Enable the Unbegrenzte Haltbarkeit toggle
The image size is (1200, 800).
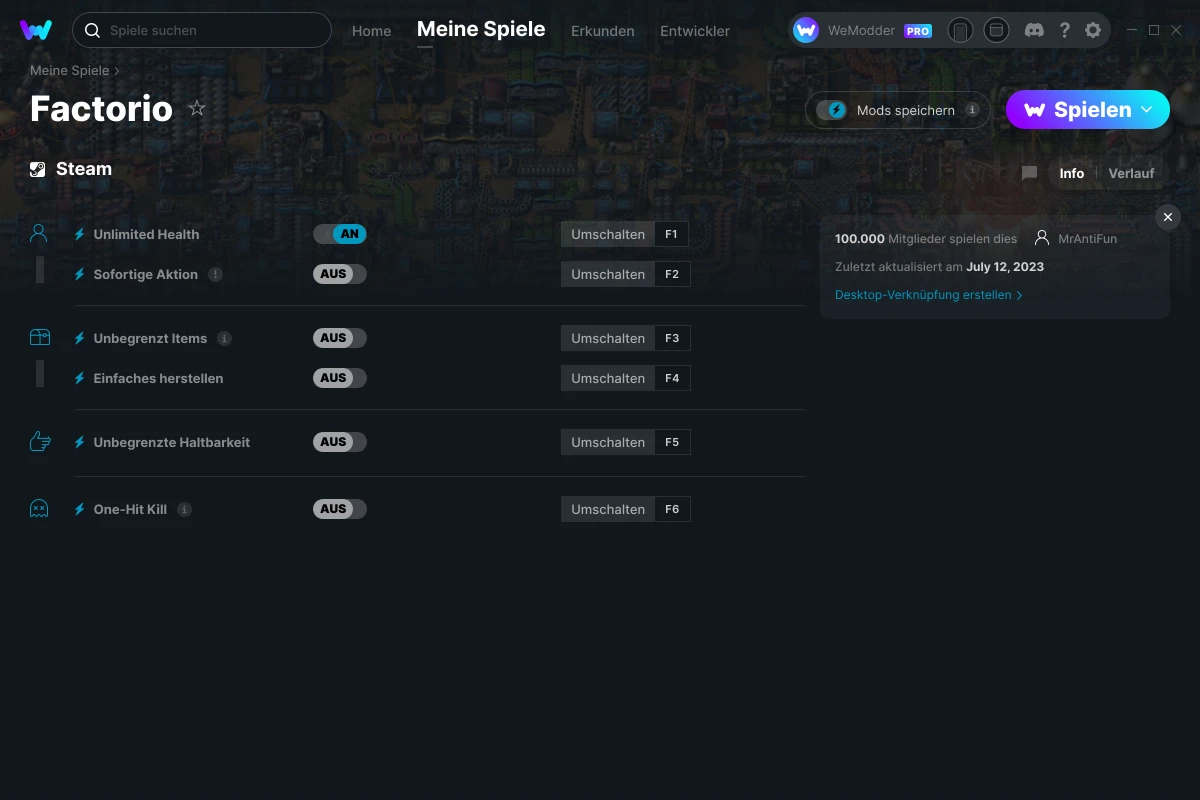coord(340,442)
